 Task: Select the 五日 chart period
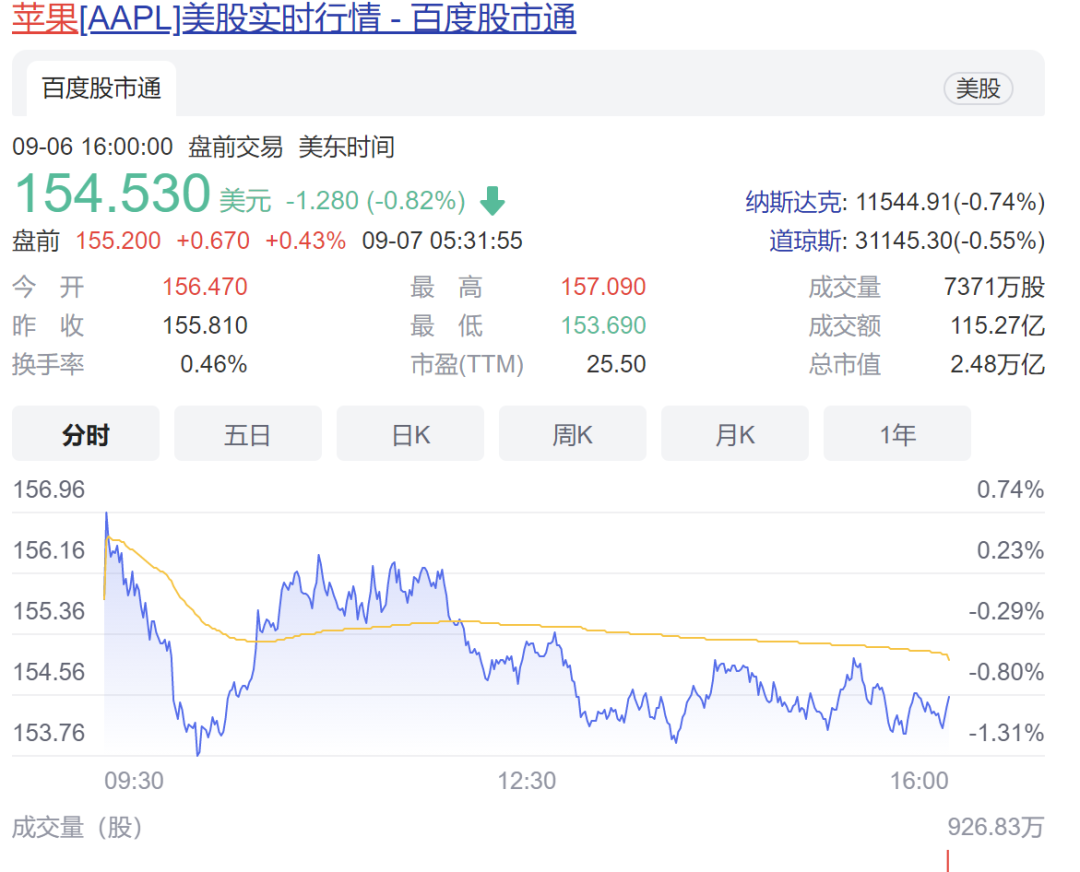coord(248,433)
